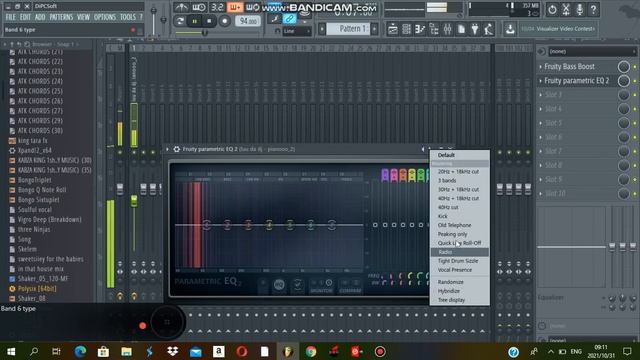Image resolution: width=640 pixels, height=360 pixels.
Task: Choose the Kick preset
Action: pos(442,216)
